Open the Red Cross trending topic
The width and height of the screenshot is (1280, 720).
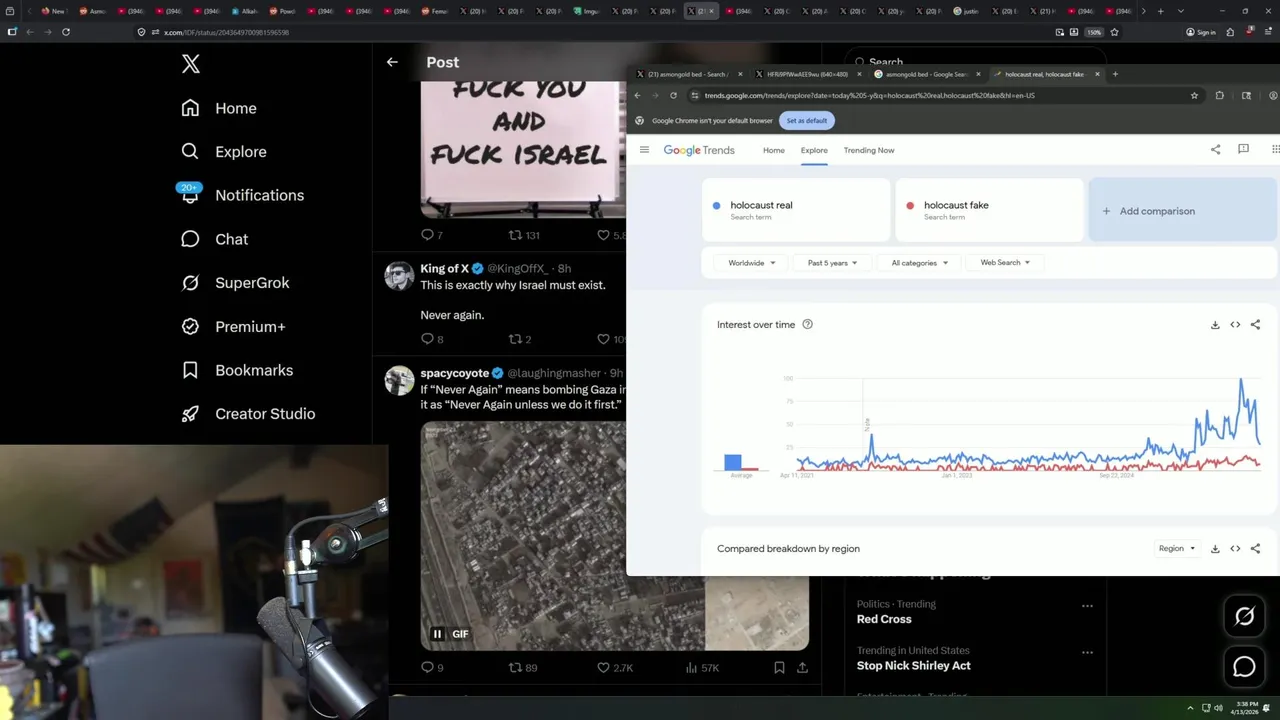[x=884, y=619]
